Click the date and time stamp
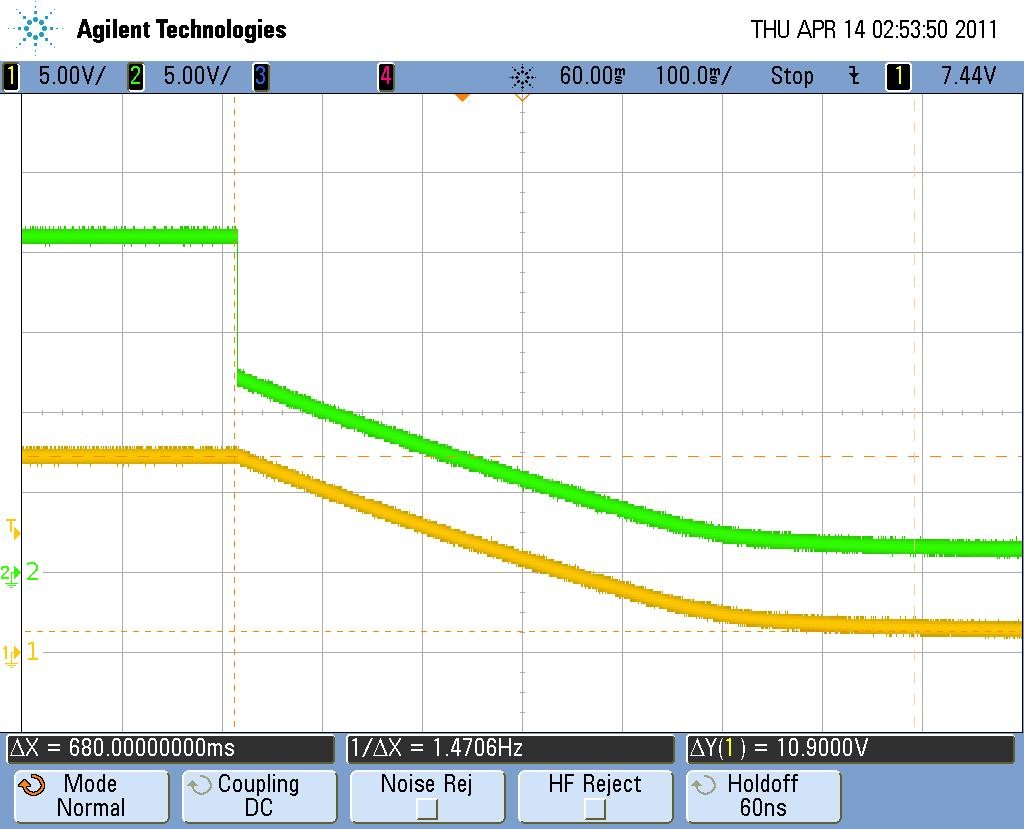 click(874, 29)
